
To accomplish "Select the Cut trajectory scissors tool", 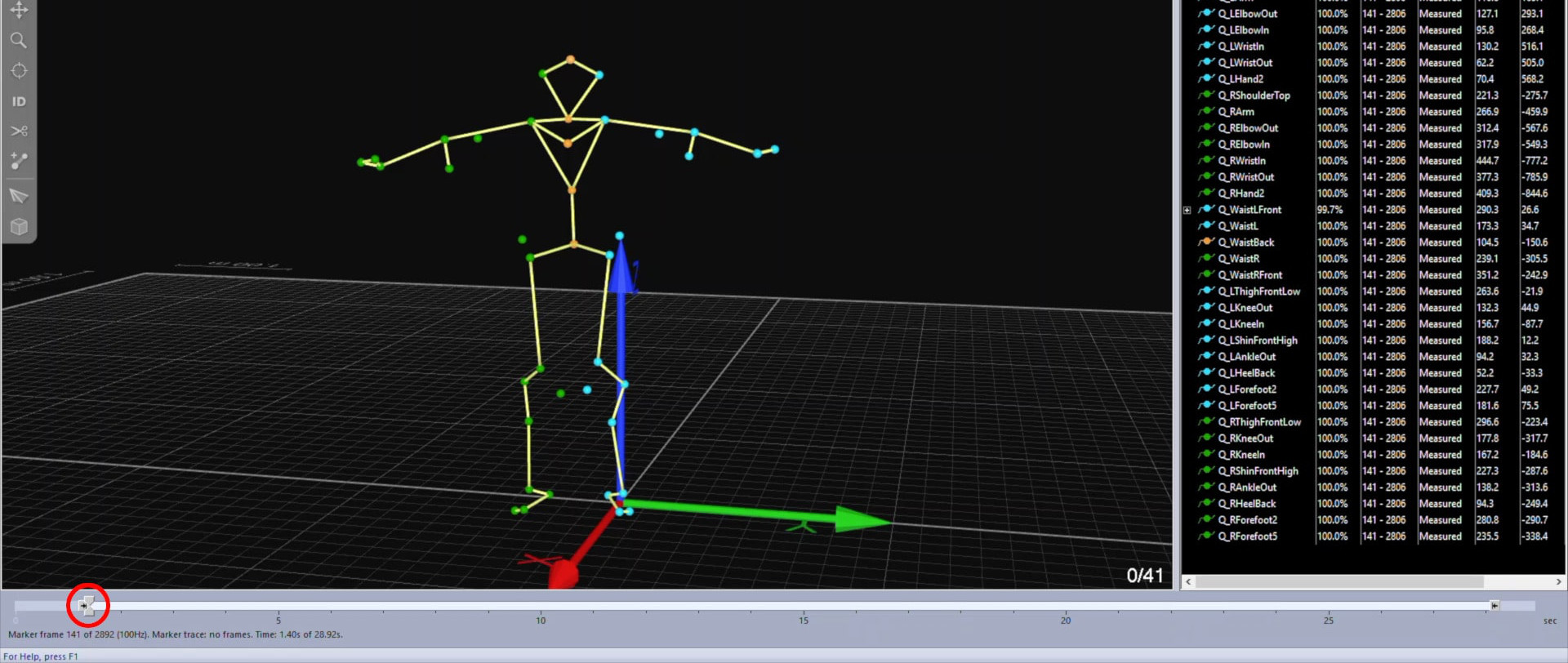I will pyautogui.click(x=19, y=131).
